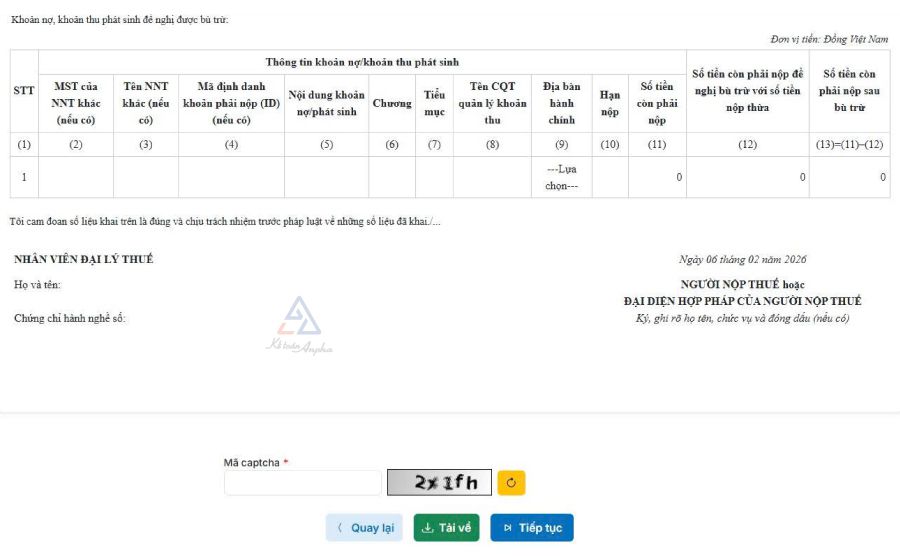Click the STT cell showing row number 1
The image size is (900, 557).
tap(24, 177)
